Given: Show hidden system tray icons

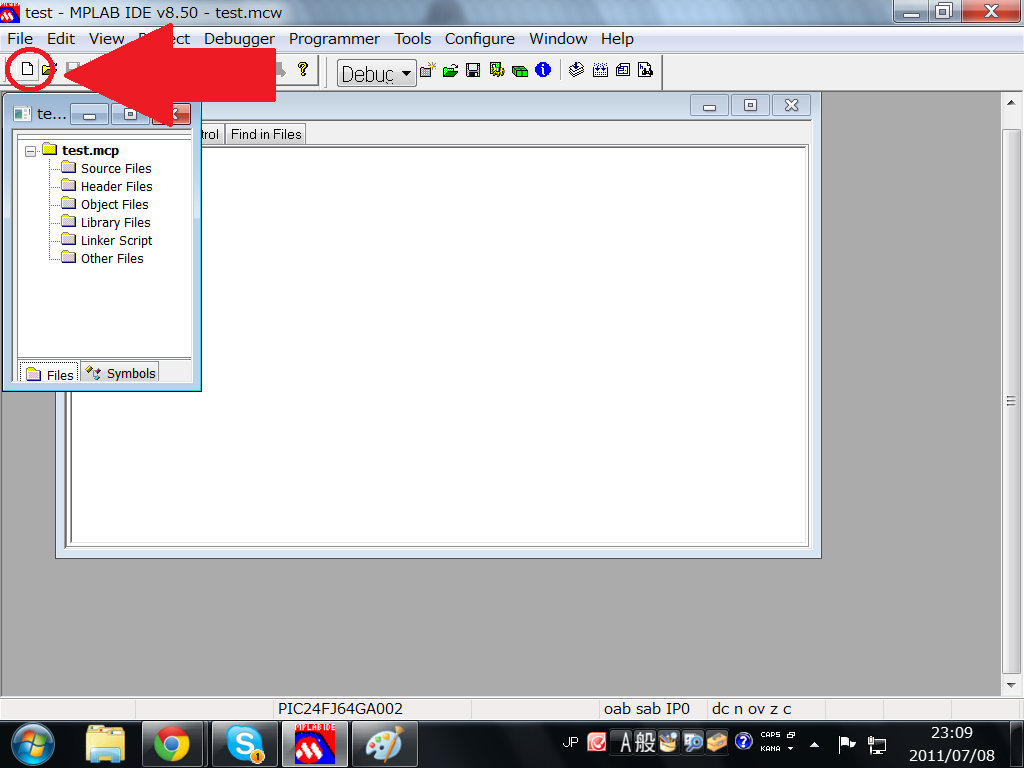Looking at the screenshot, I should (814, 744).
